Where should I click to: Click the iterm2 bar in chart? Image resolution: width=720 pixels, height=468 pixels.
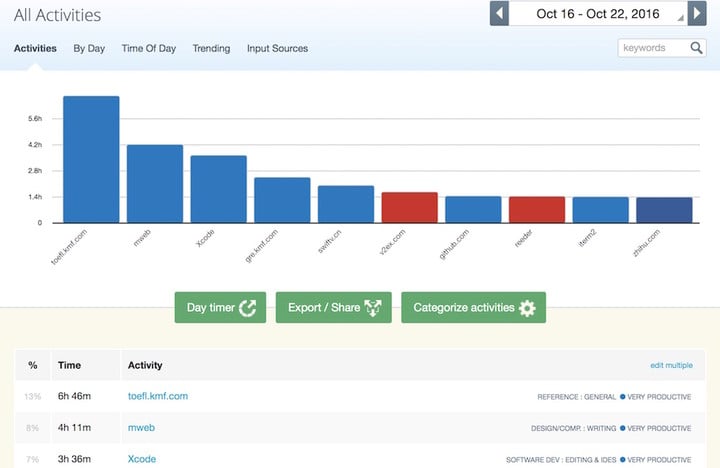pos(601,210)
